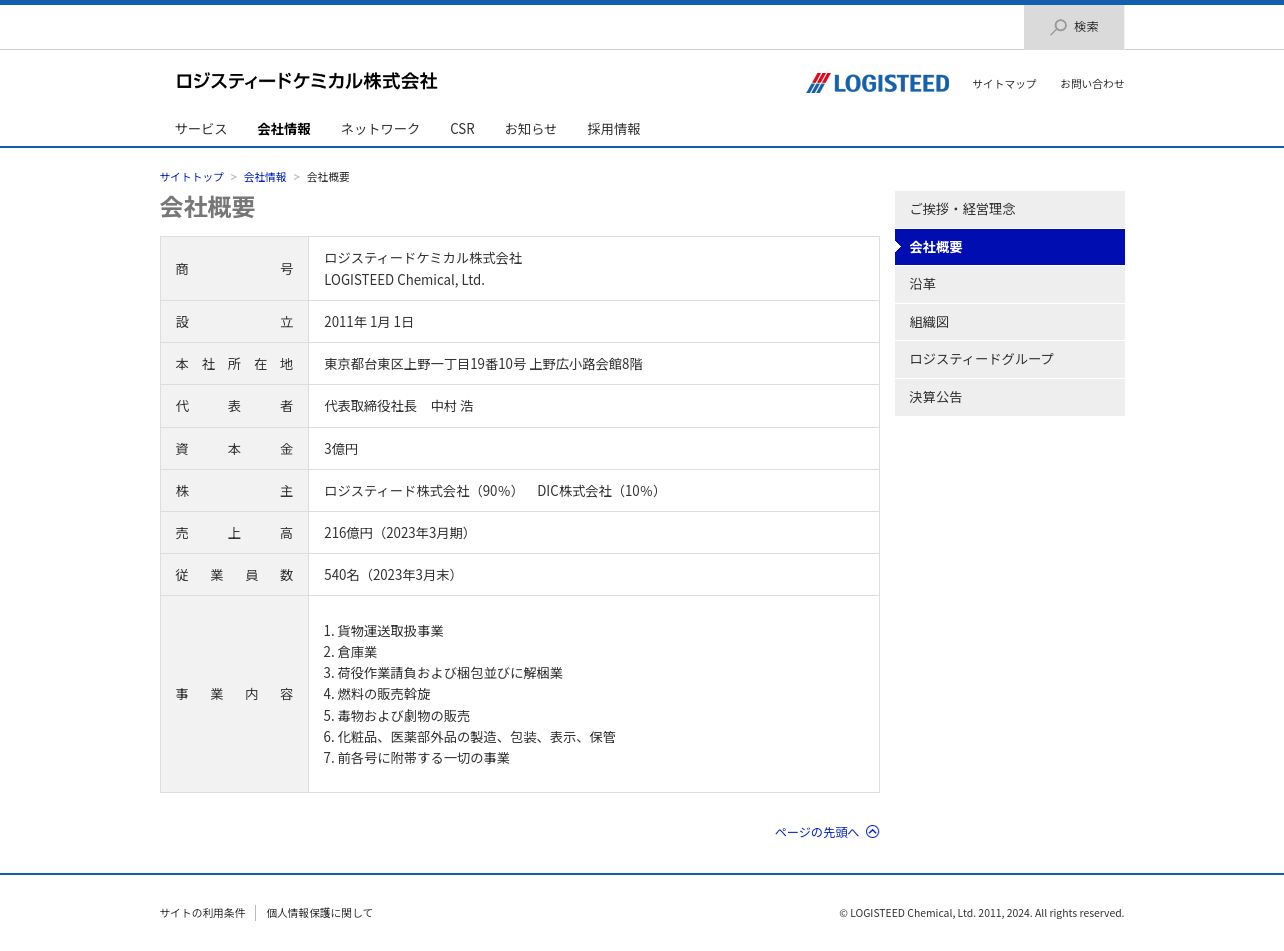Open the サービス menu
Screen dimensions: 1284x951
201,129
